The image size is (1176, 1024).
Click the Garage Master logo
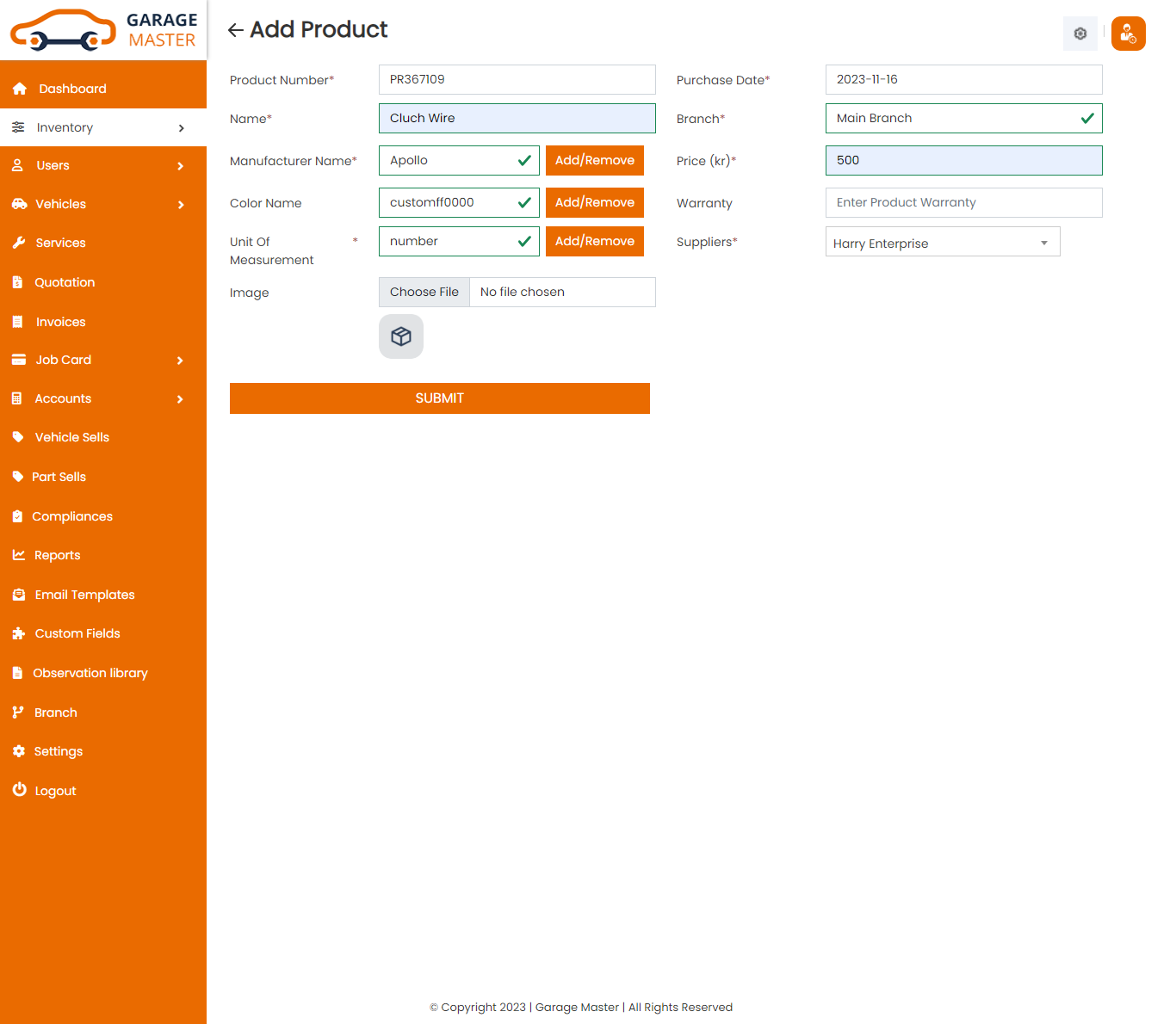coord(103,30)
